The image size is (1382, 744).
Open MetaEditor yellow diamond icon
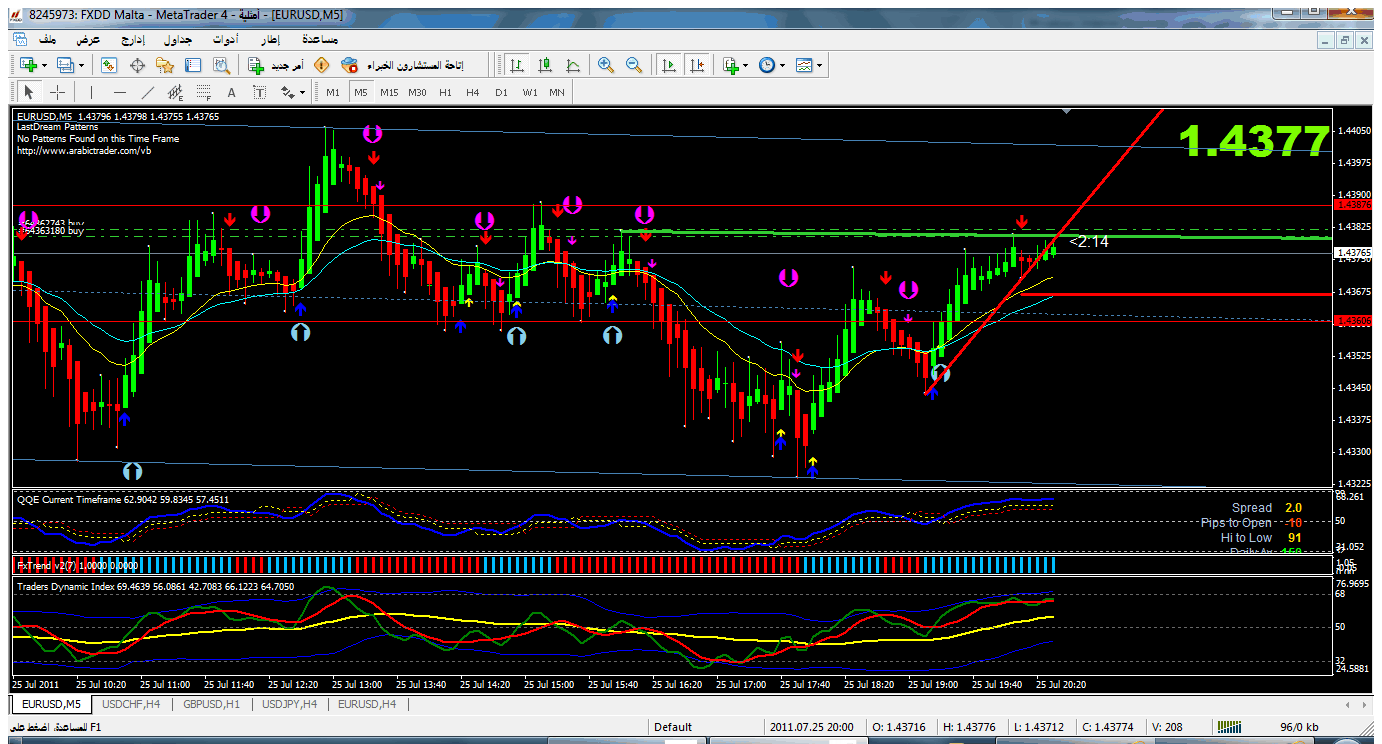point(321,65)
